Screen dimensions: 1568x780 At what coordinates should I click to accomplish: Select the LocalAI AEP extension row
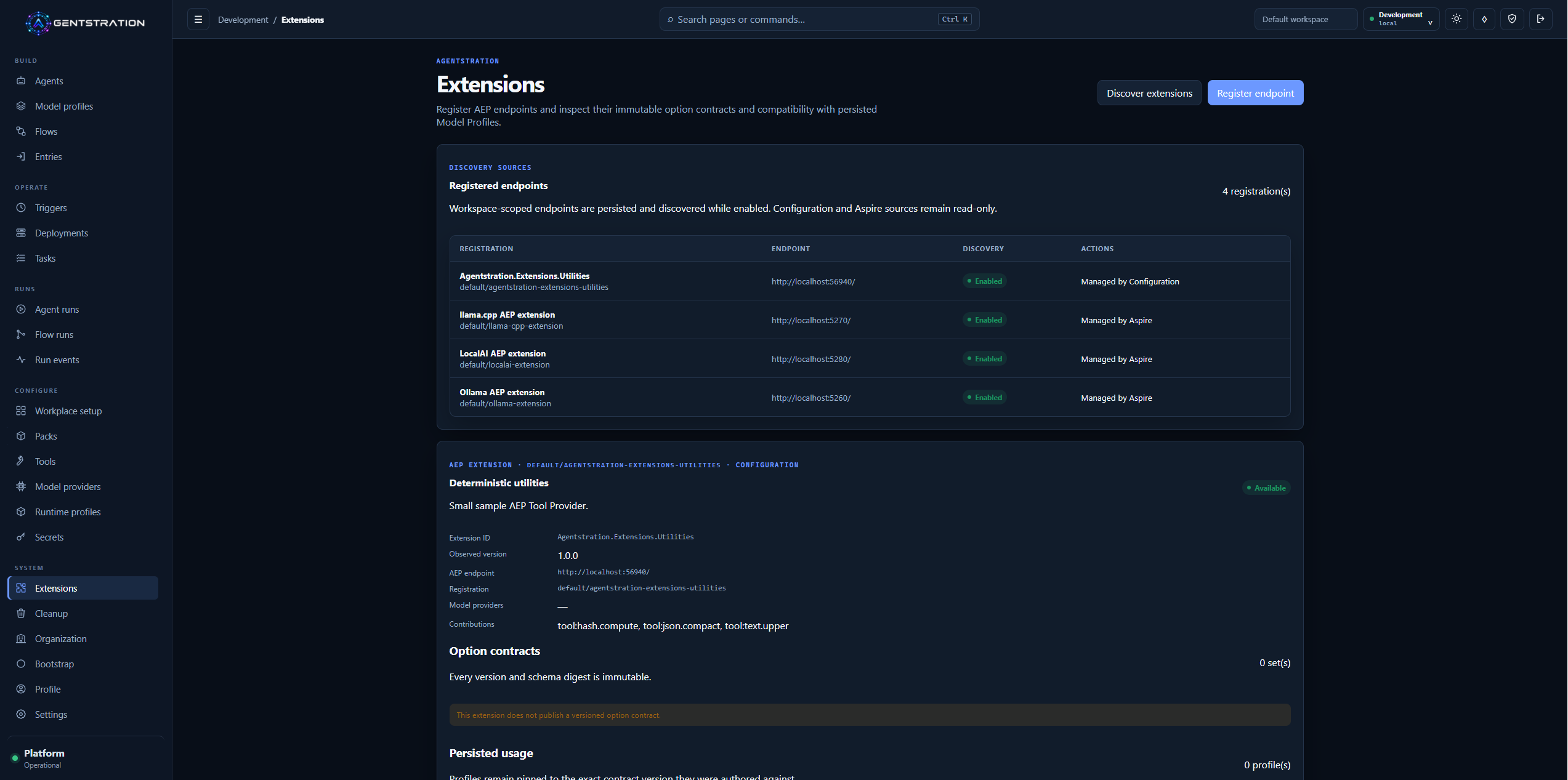tap(870, 359)
